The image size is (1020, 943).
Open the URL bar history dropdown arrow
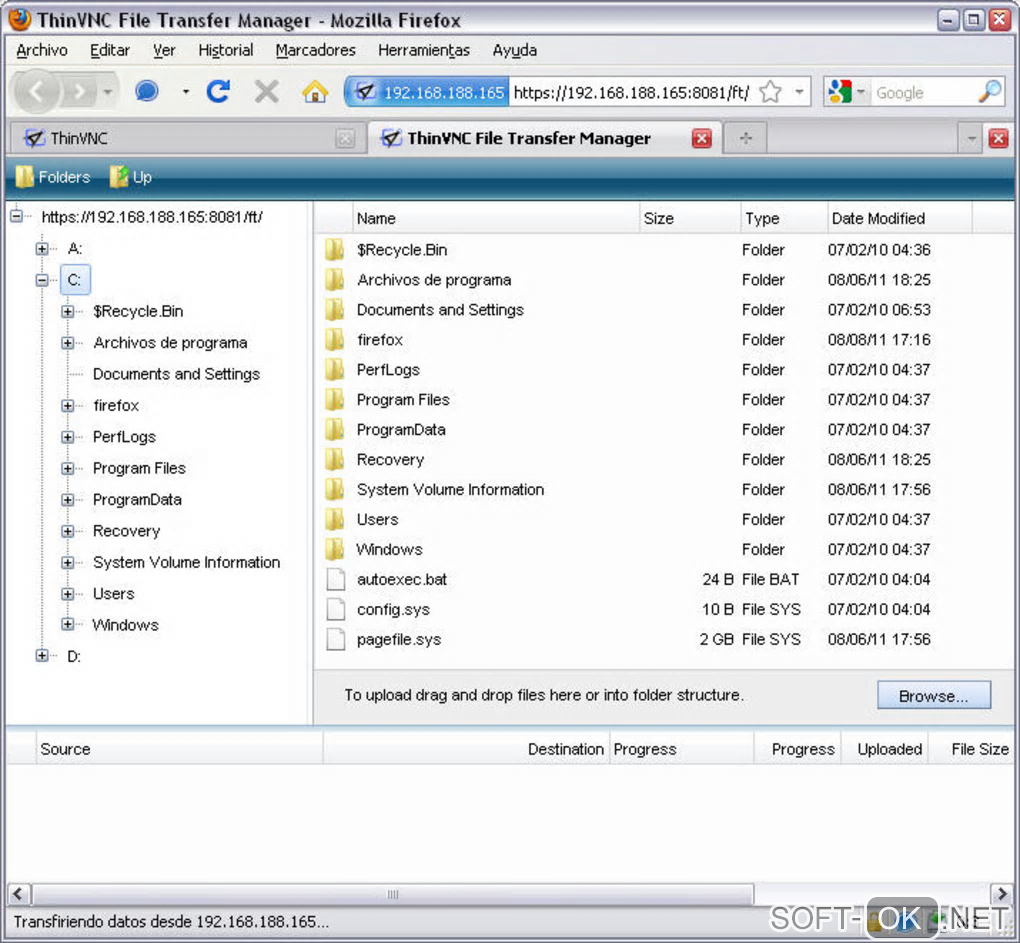[x=799, y=92]
